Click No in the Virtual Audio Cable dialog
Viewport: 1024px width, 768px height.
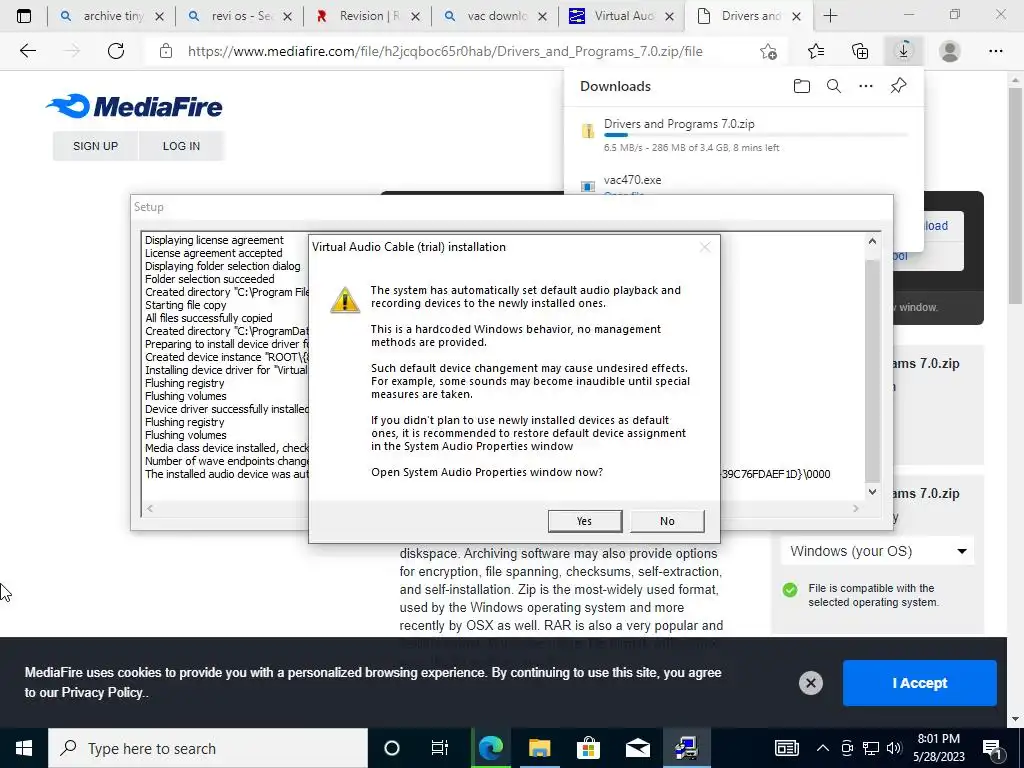667,521
